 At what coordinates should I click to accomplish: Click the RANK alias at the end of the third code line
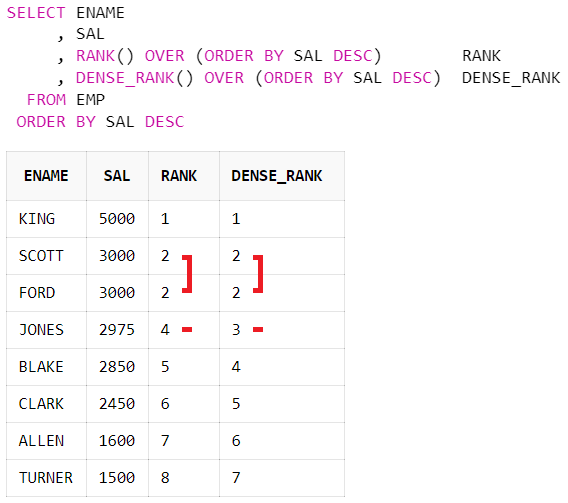click(x=481, y=56)
